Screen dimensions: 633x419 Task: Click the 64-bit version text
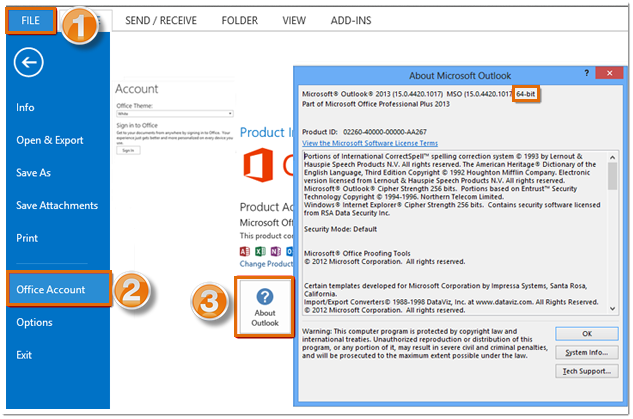click(x=526, y=94)
